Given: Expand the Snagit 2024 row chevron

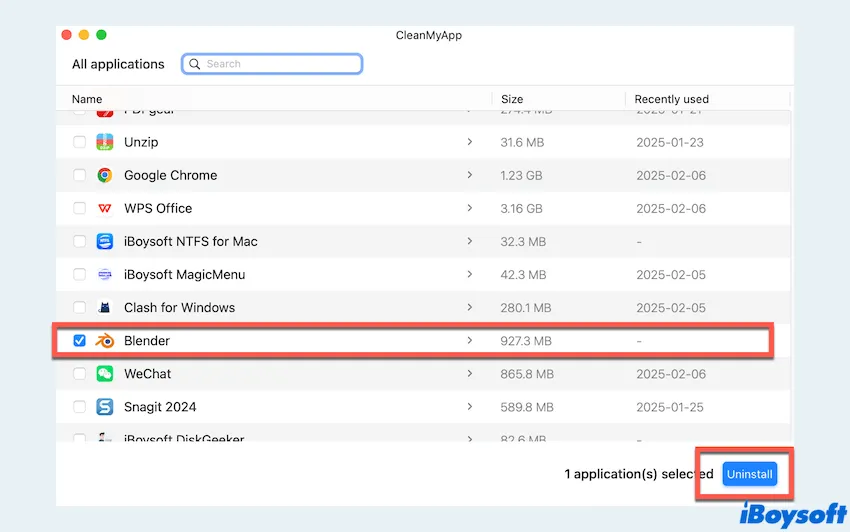Looking at the screenshot, I should (x=469, y=406).
